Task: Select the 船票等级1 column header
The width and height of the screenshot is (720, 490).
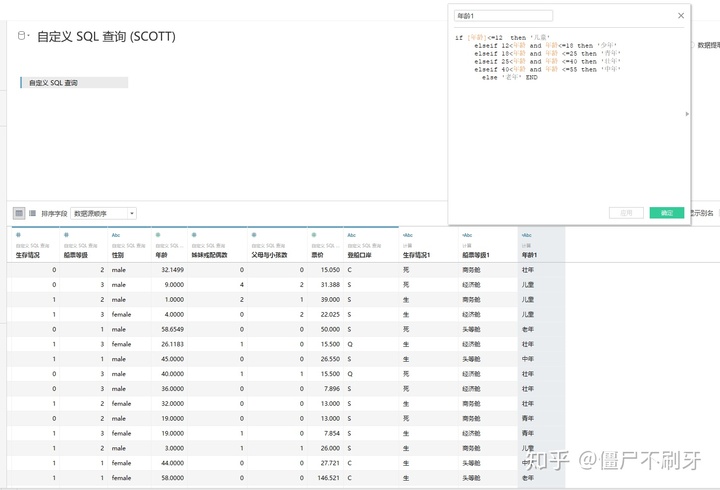Action: click(x=476, y=255)
